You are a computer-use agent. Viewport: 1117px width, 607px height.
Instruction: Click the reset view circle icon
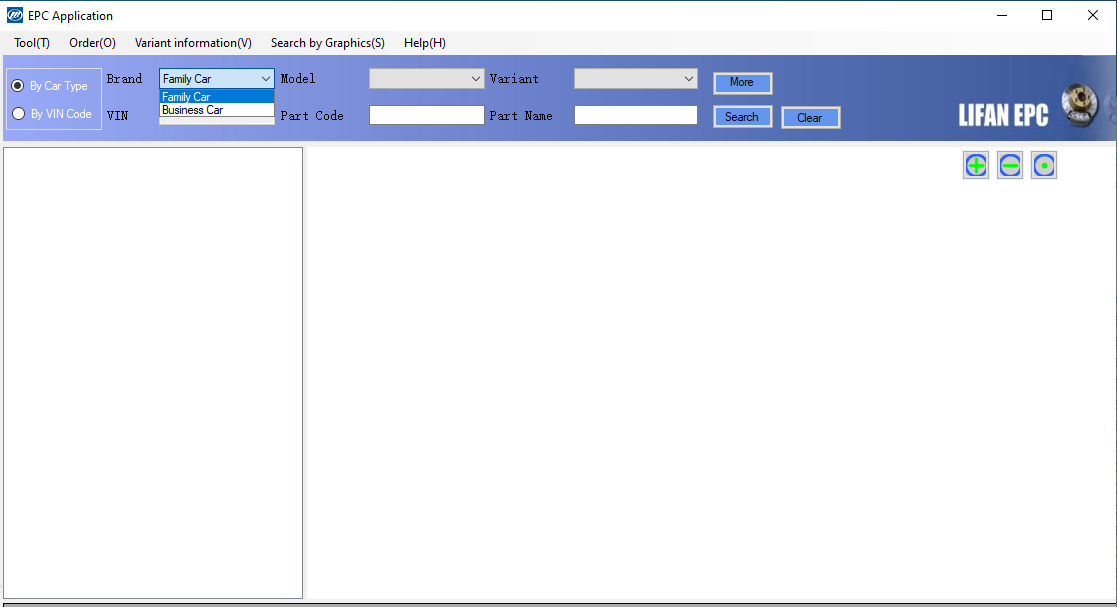(x=1044, y=166)
